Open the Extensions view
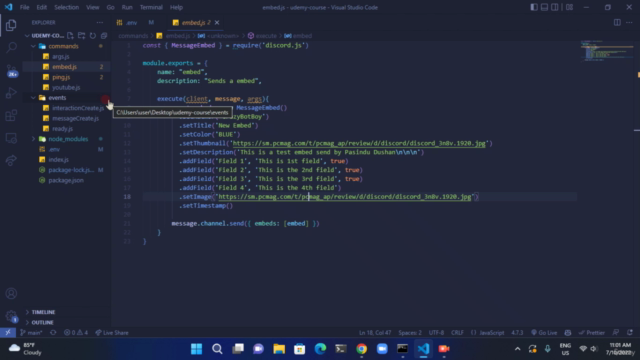The height and width of the screenshot is (360, 640). click(11, 116)
